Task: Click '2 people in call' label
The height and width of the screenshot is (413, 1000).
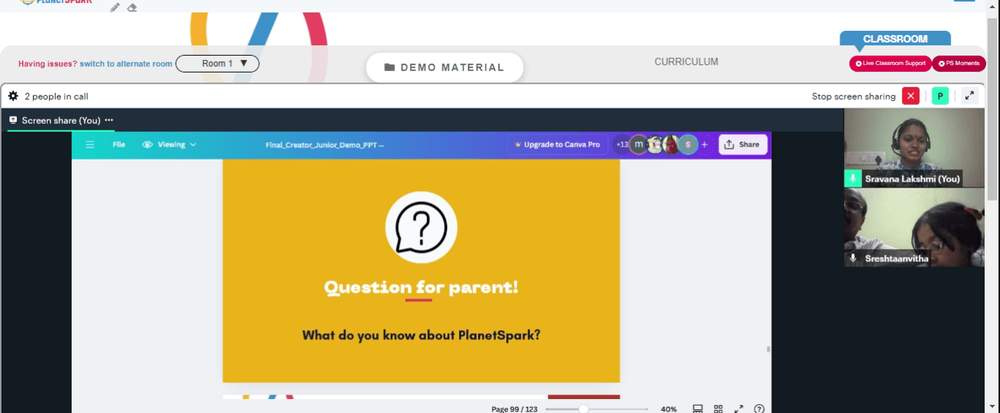Action: pyautogui.click(x=56, y=97)
